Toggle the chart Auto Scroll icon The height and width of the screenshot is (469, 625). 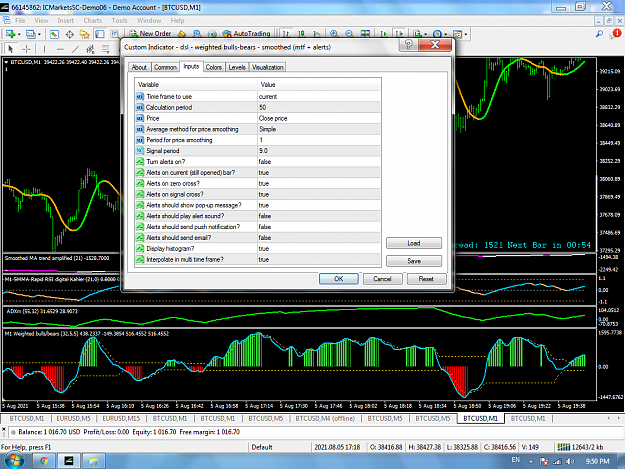383,34
